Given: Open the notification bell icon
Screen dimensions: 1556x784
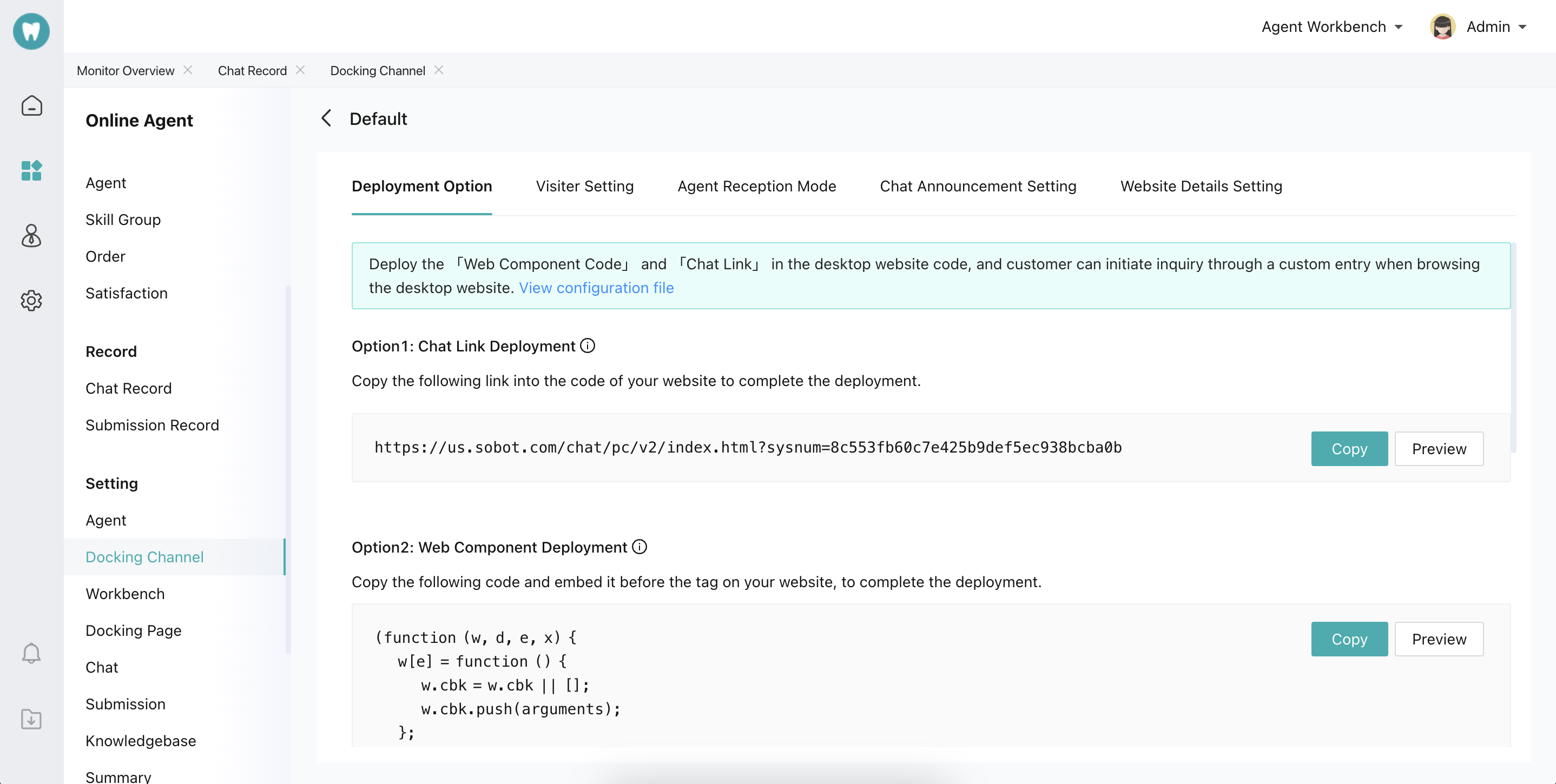Looking at the screenshot, I should point(31,653).
